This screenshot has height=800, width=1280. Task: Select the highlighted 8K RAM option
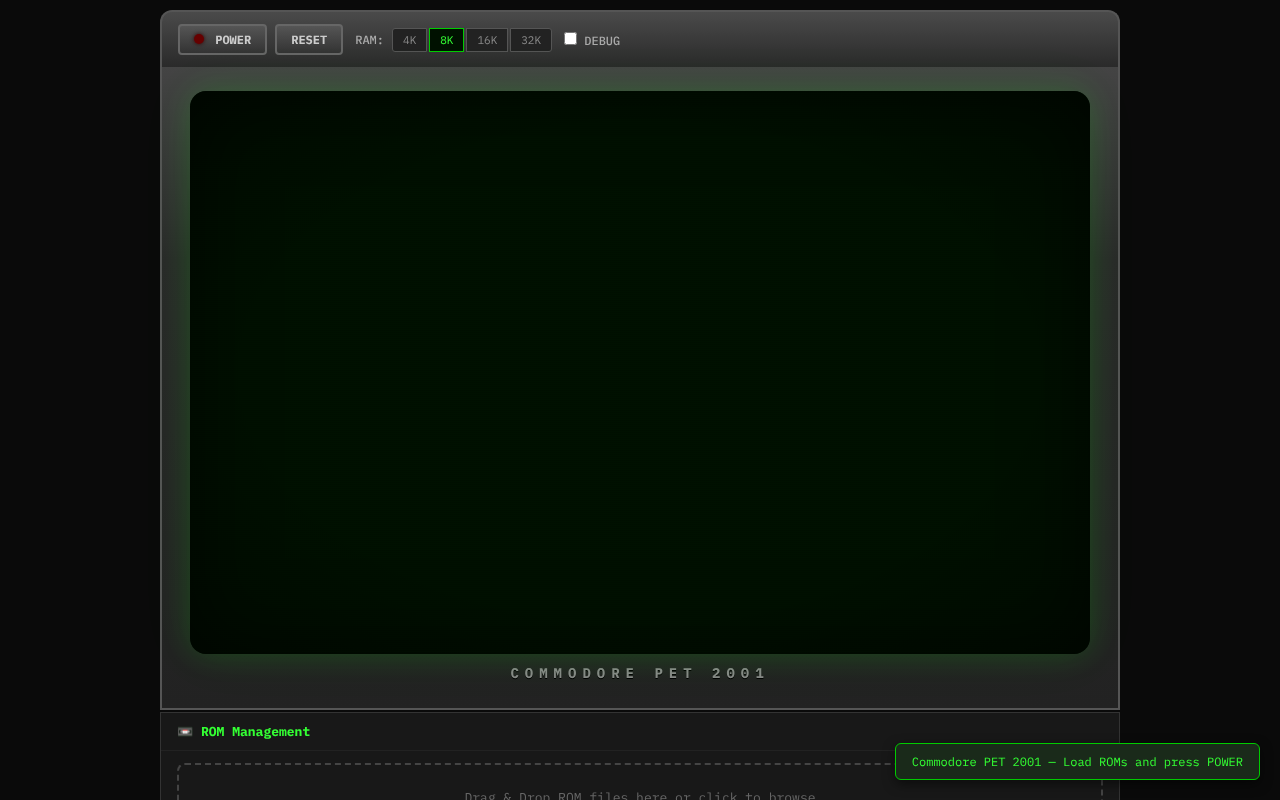pos(446,40)
